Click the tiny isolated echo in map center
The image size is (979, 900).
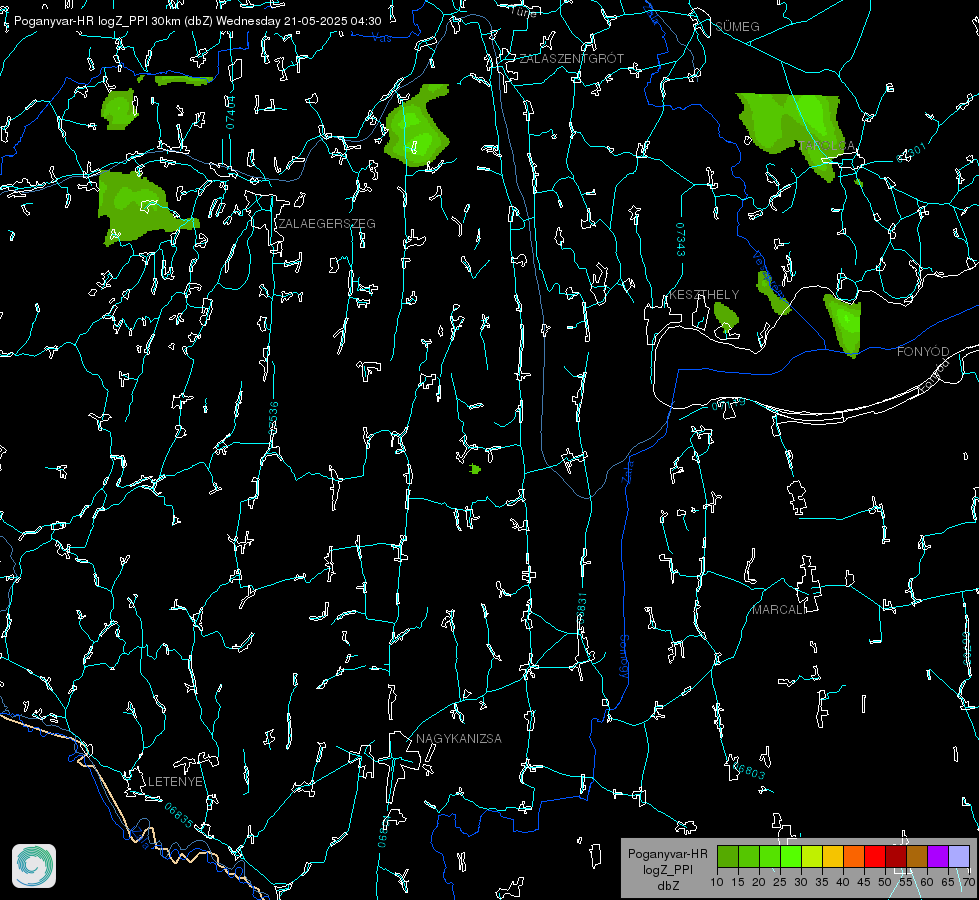coord(475,468)
